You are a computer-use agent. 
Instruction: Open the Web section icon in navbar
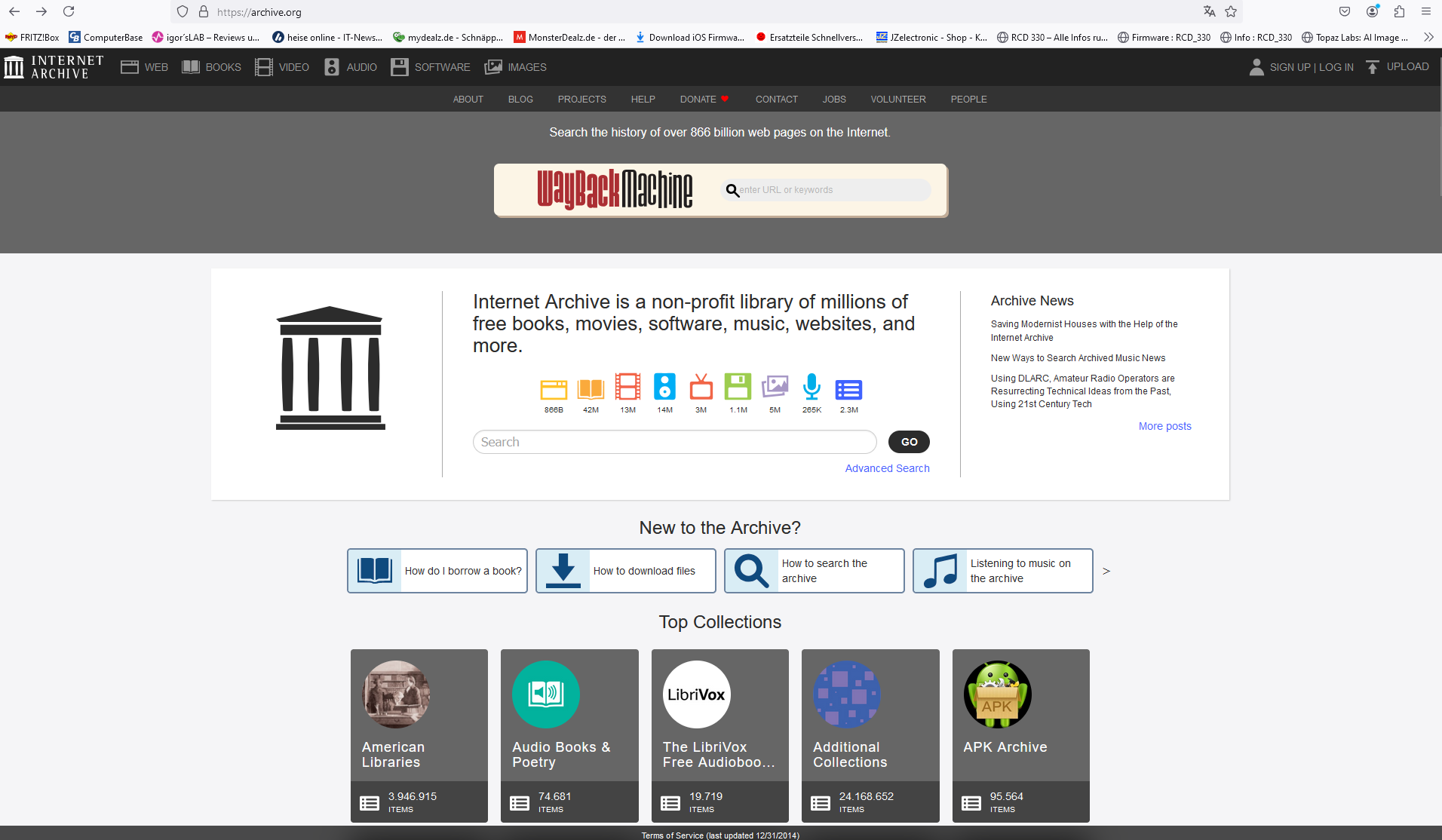[x=130, y=67]
